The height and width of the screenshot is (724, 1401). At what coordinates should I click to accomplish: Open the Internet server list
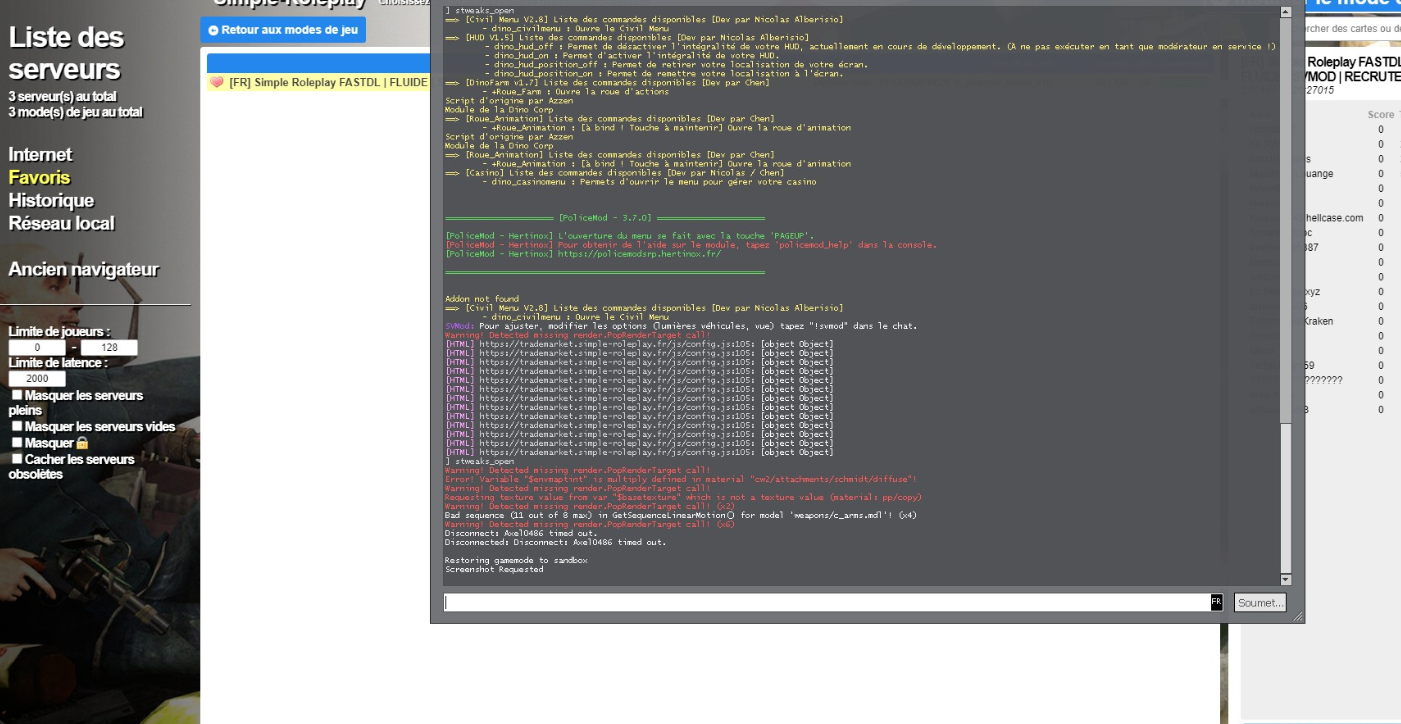point(40,154)
